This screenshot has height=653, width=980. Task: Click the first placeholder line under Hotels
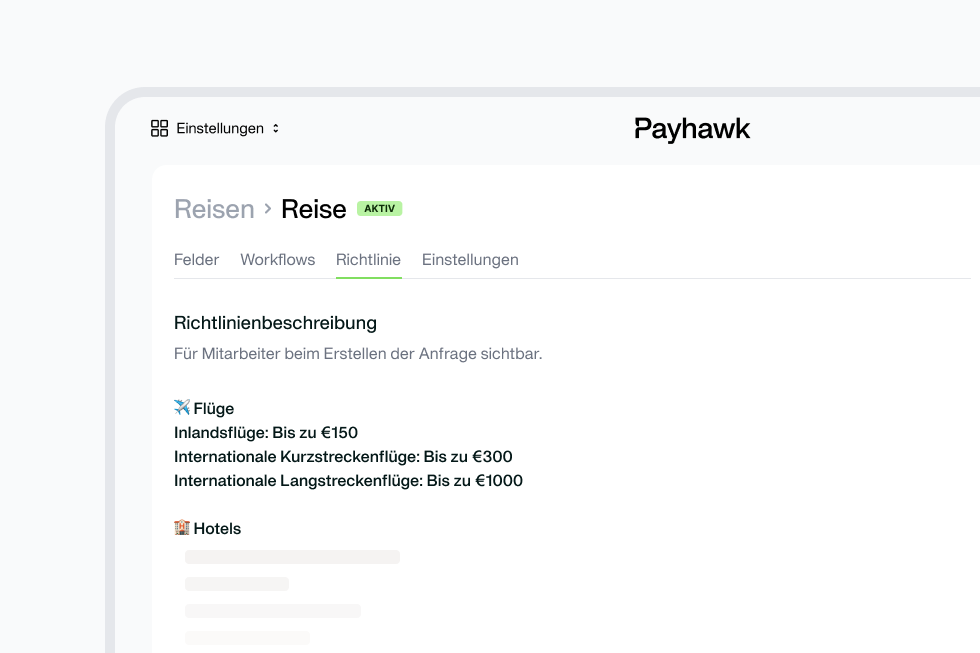pos(292,557)
